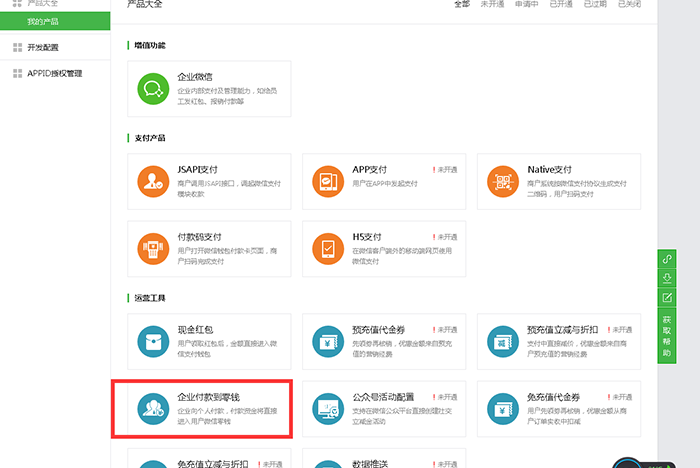Switch to the 全部 filter tab
700x468 pixels.
[462, 4]
